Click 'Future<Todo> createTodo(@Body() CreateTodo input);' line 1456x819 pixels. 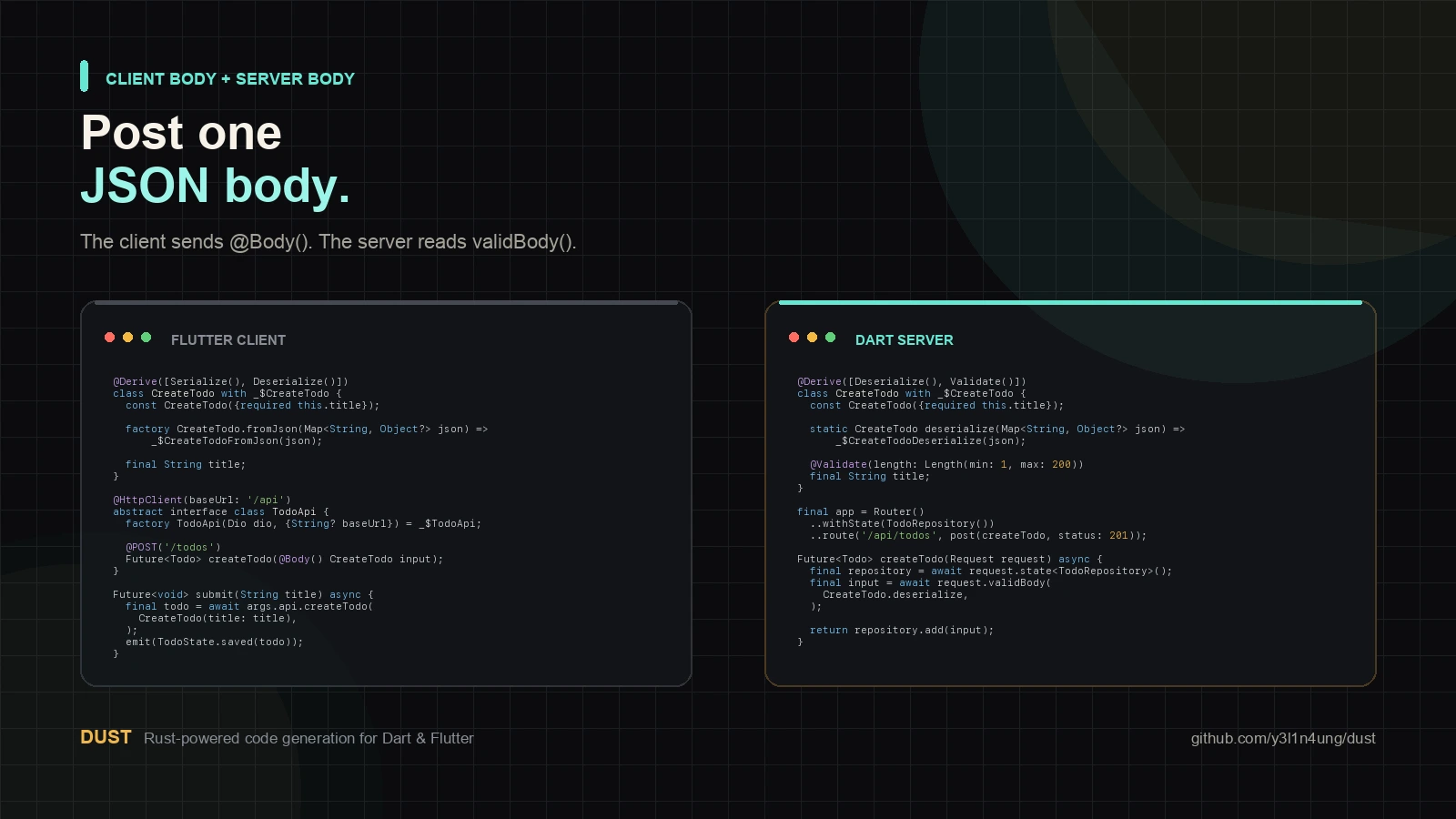coord(284,560)
